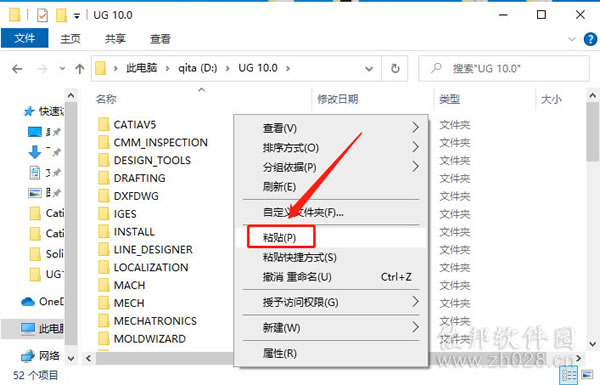The width and height of the screenshot is (600, 385).
Task: Click horizontal scrollbar left arrow
Action: click(x=89, y=359)
